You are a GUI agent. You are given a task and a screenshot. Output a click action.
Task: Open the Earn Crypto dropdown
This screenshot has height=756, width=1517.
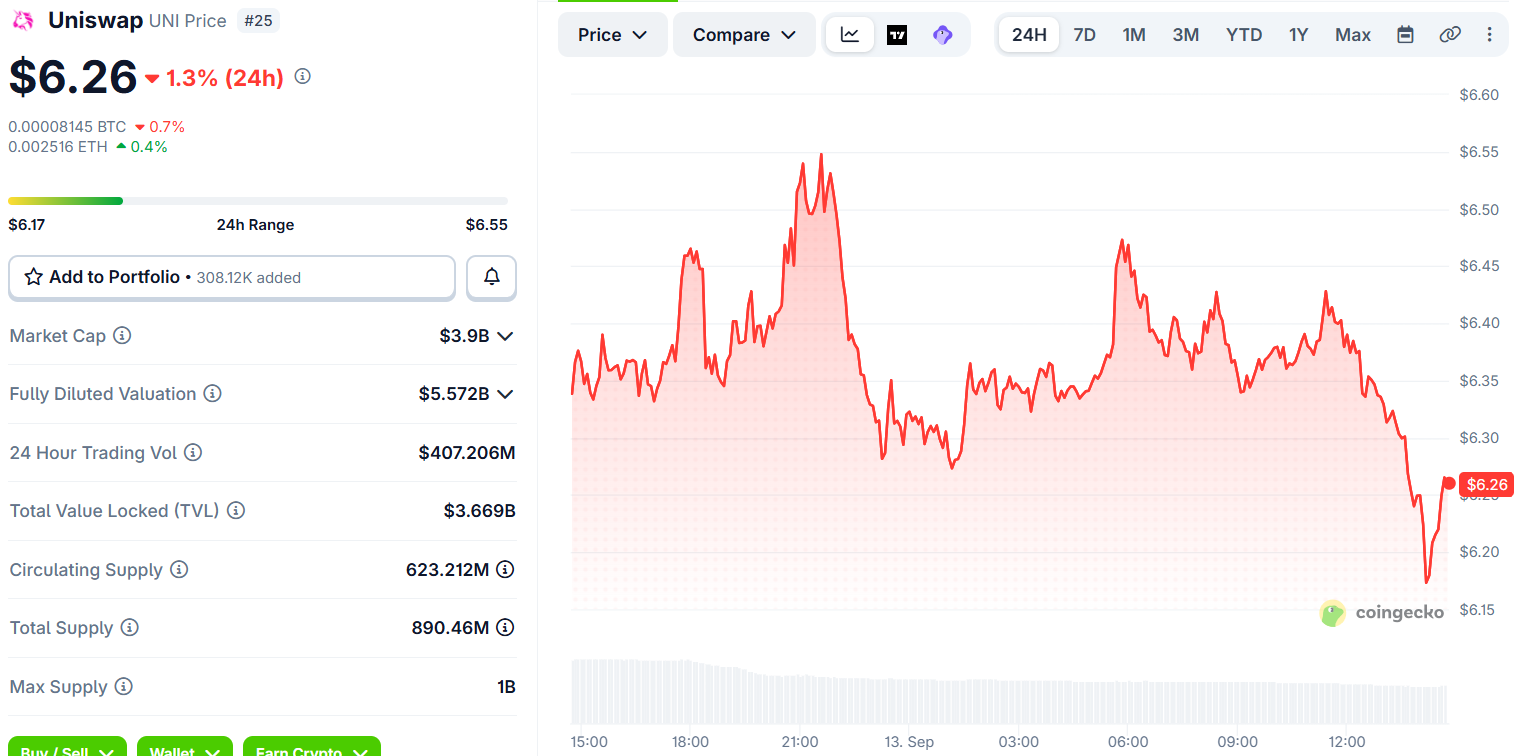pos(312,746)
